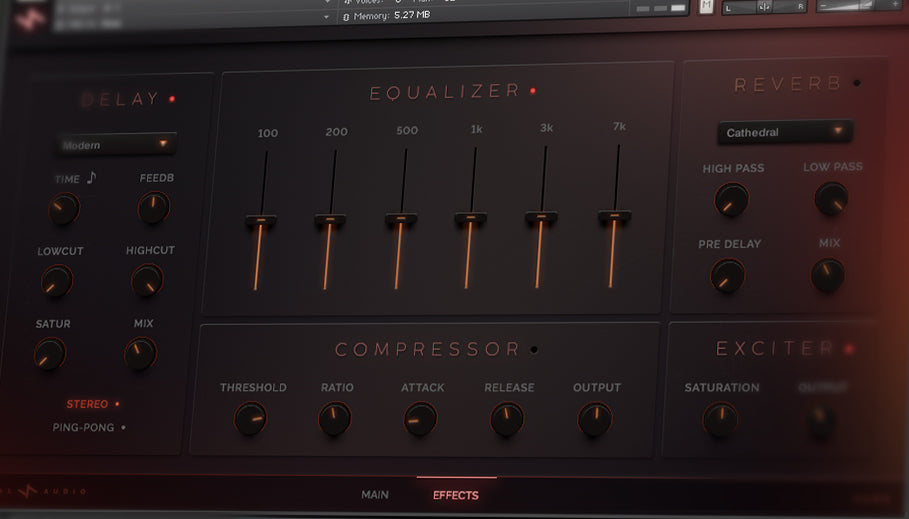Click the reverb High Pass knob
The width and height of the screenshot is (909, 519).
[731, 199]
